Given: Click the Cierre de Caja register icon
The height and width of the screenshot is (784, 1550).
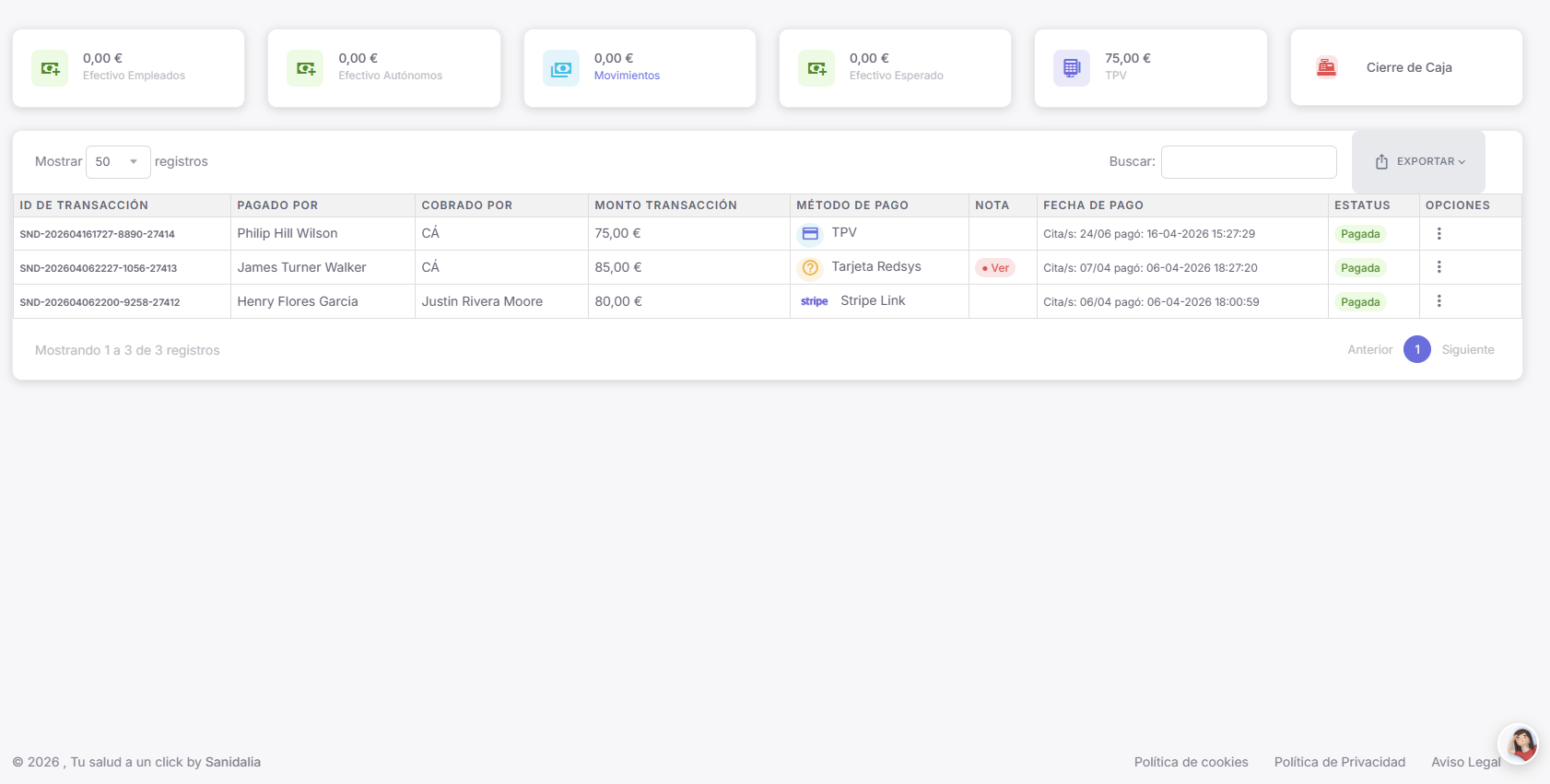Looking at the screenshot, I should point(1327,67).
